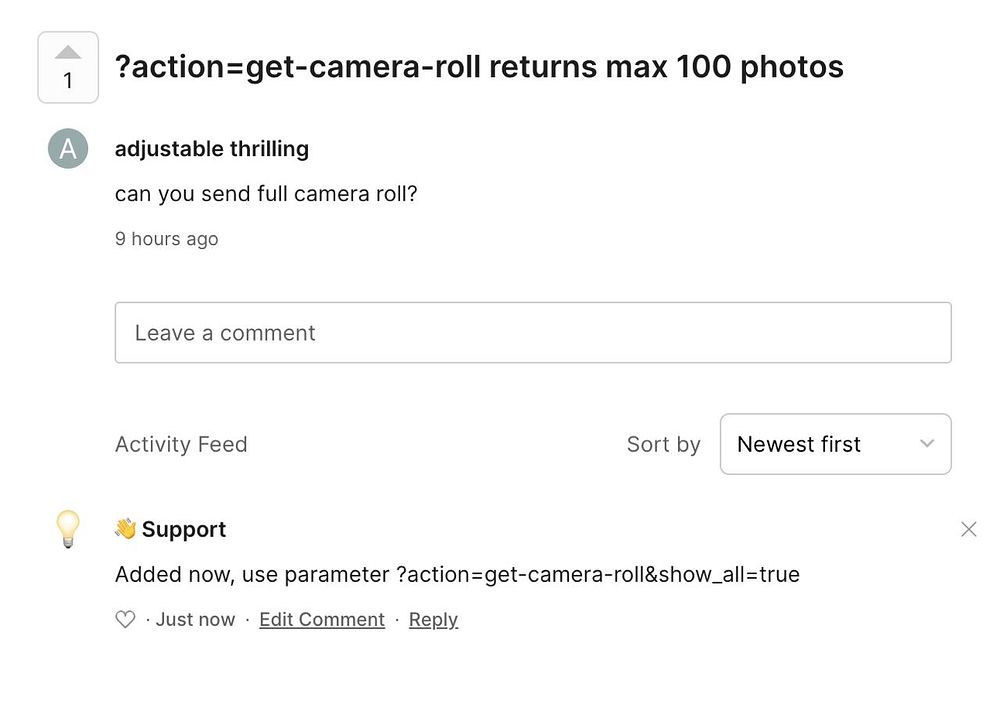Upvote the get-camera-roll post with the arrow
The width and height of the screenshot is (1000, 721).
tap(68, 53)
